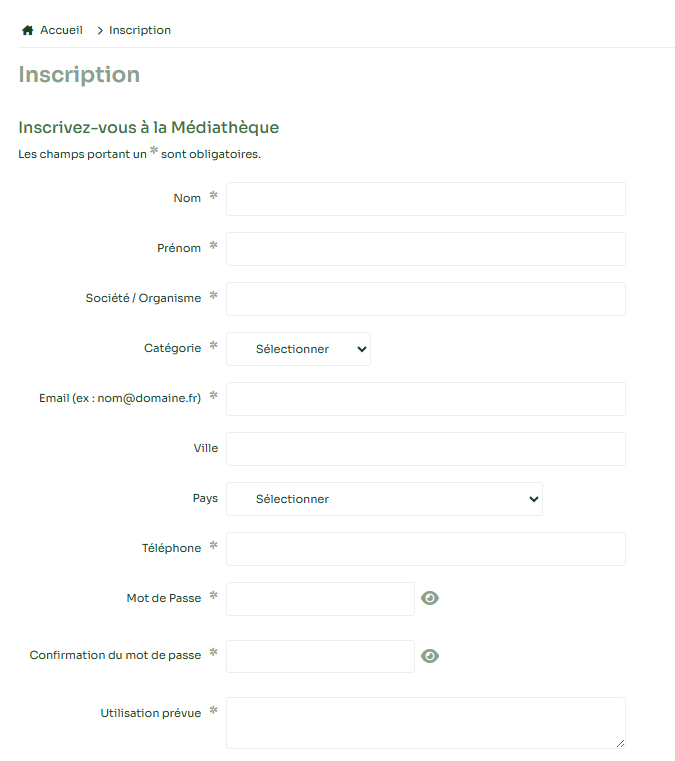Grab the textarea resize handle corner
This screenshot has width=675, height=761.
click(620, 743)
